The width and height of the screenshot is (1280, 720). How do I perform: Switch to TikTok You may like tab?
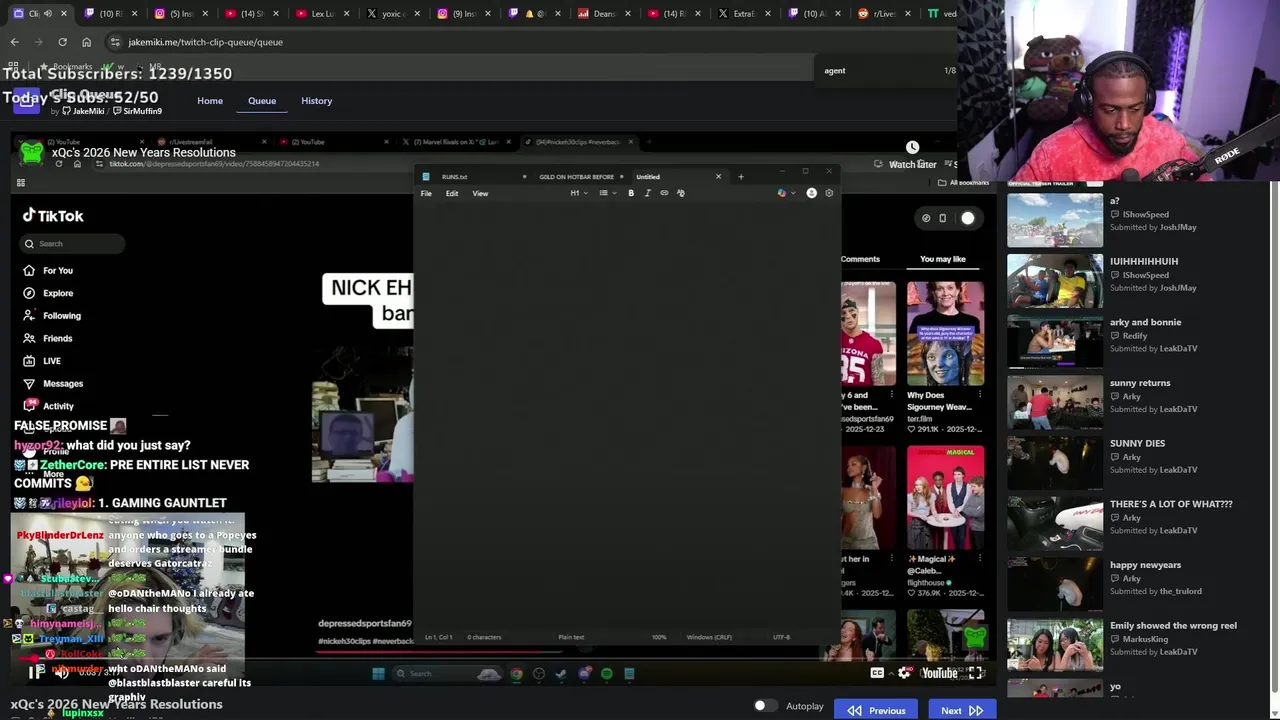tap(943, 259)
